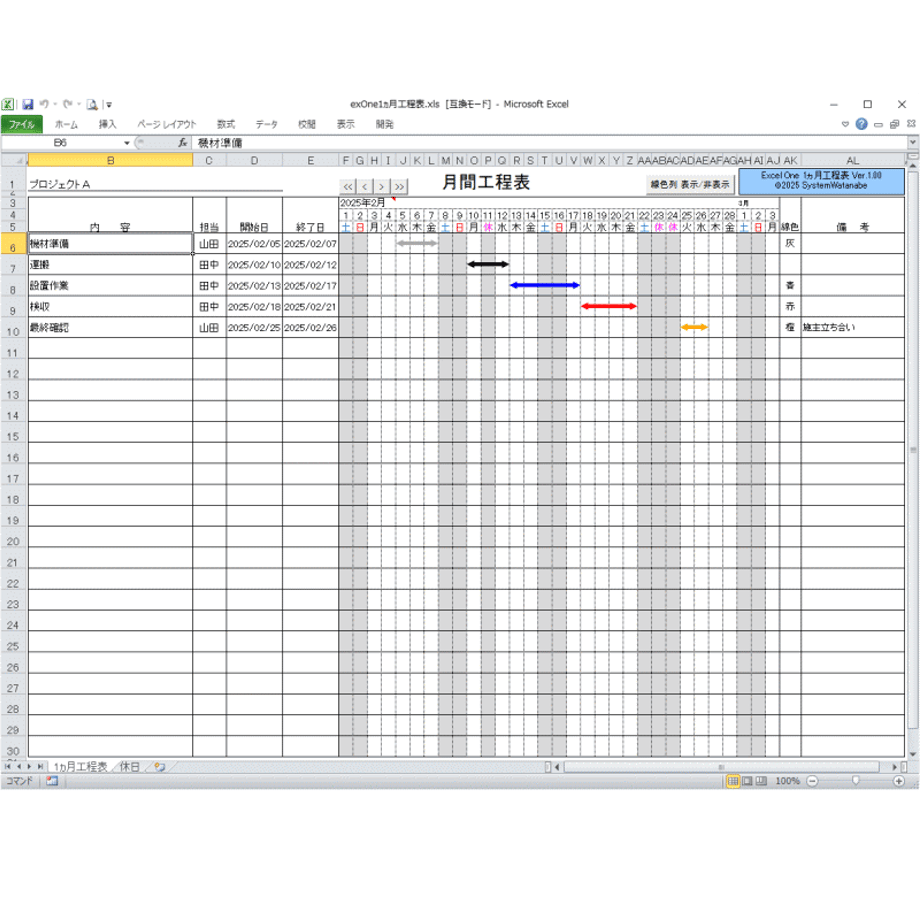Viewport: 920px width, 920px height.
Task: Click the Name Box showing B6
Action: 60,143
